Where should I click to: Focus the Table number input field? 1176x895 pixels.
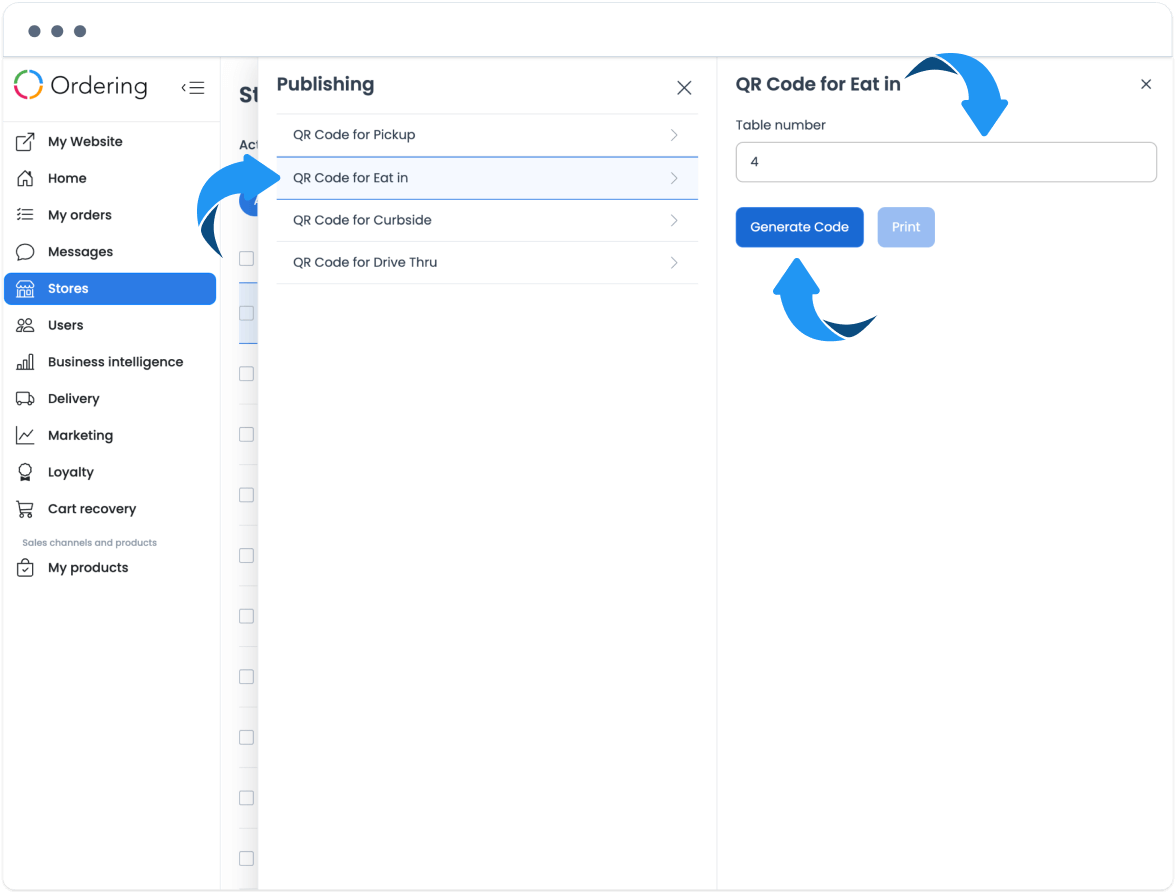946,162
